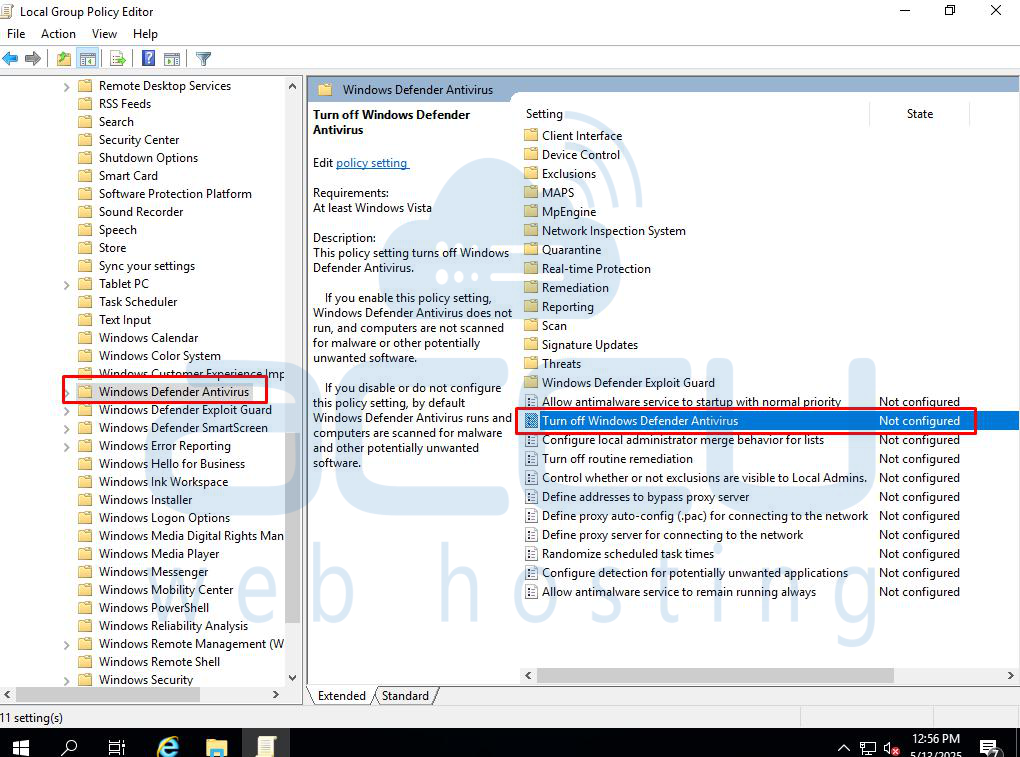The image size is (1020, 757).
Task: Open the View menu
Action: (x=104, y=34)
